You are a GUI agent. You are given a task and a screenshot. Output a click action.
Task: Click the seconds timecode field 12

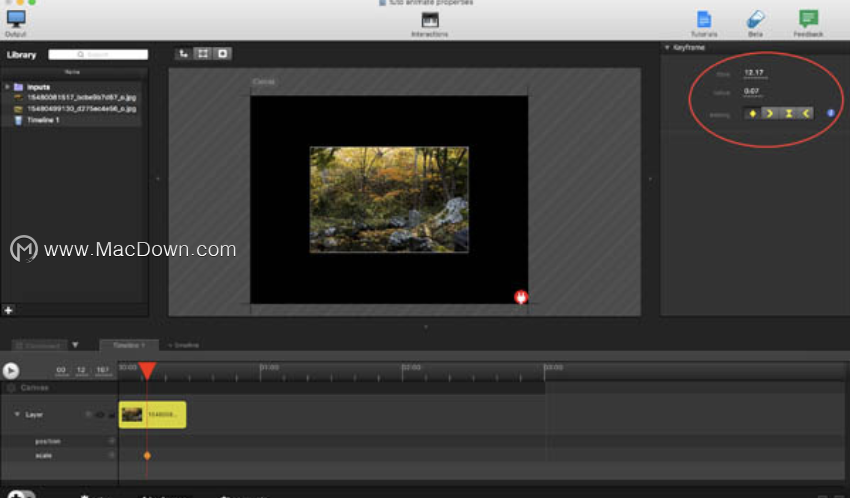click(x=81, y=370)
